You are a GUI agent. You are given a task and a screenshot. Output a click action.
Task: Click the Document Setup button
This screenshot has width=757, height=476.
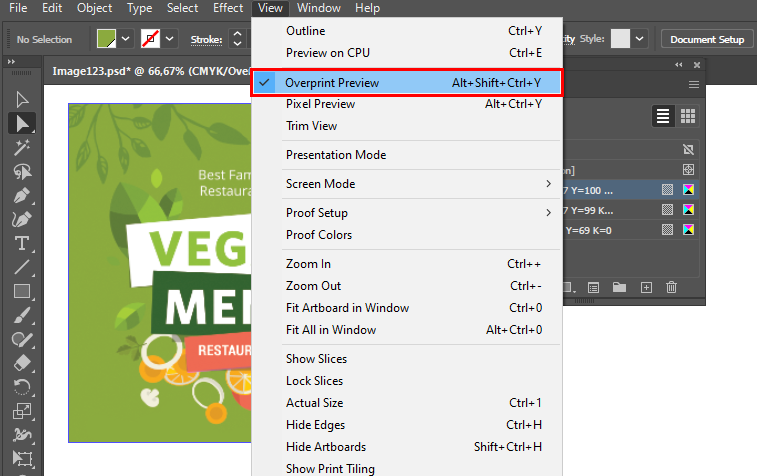[x=707, y=39]
